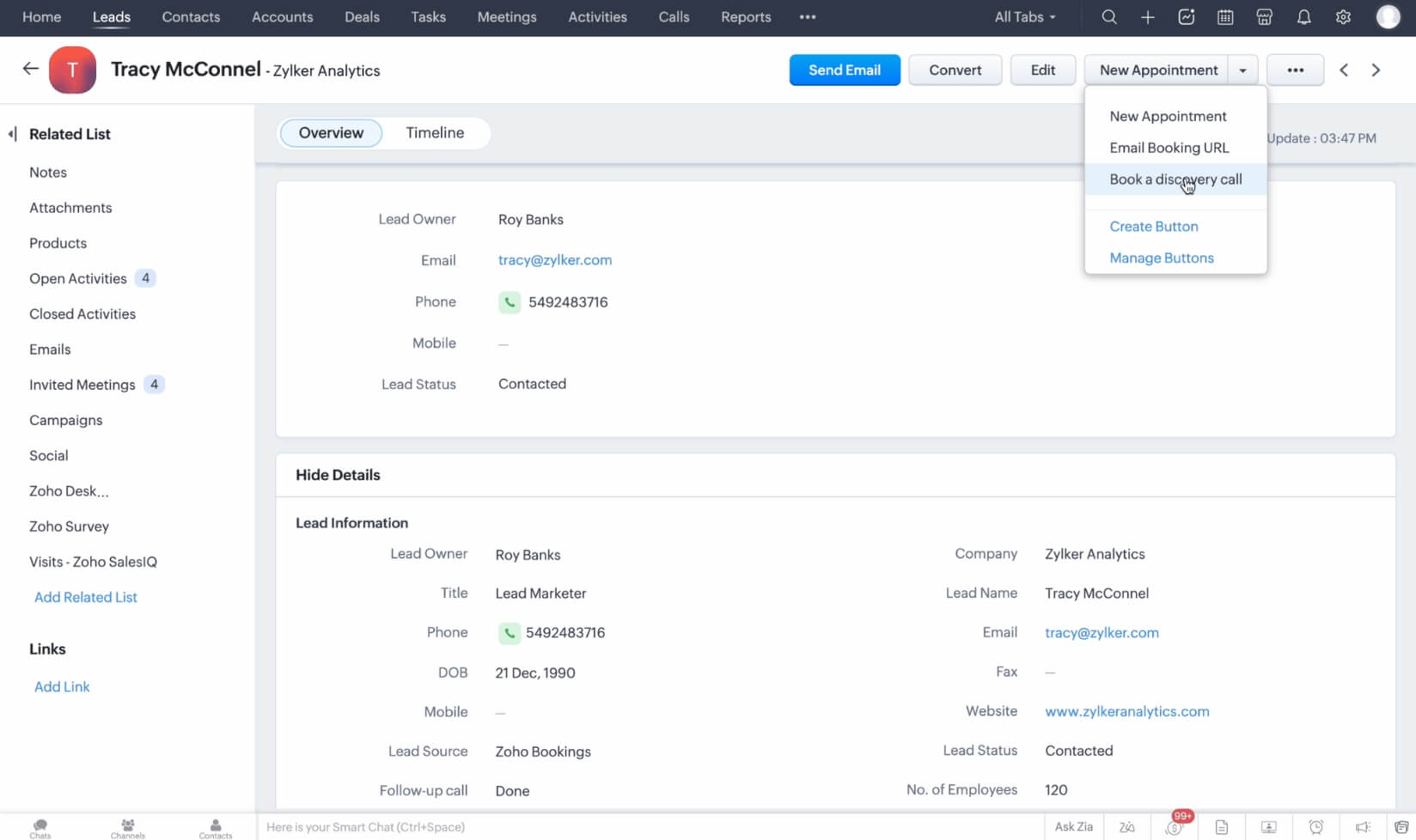
Task: Click the Send Email button
Action: 845,70
